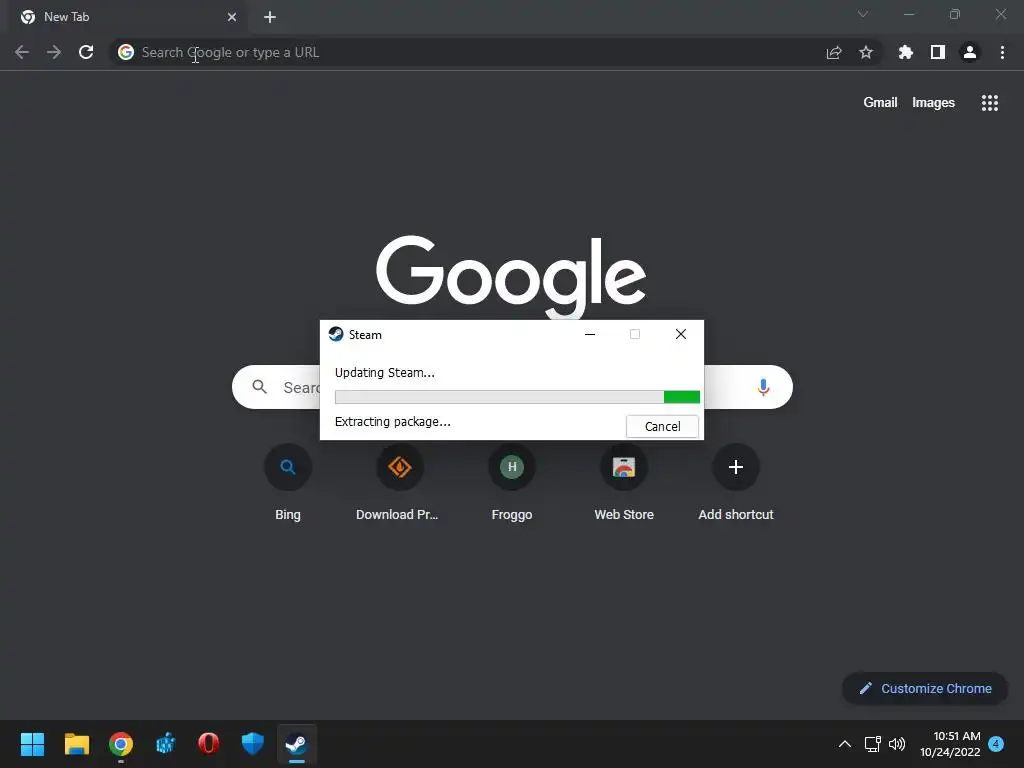Click the Steam logo in dialog title

click(x=336, y=334)
